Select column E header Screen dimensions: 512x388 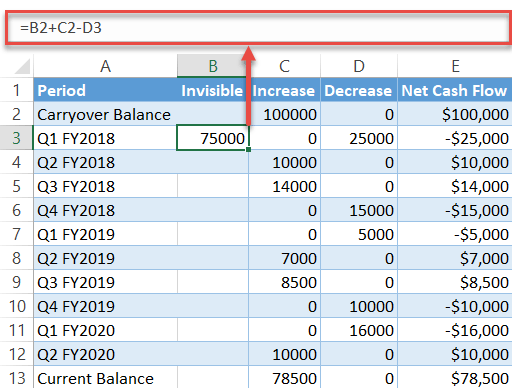[x=455, y=66]
